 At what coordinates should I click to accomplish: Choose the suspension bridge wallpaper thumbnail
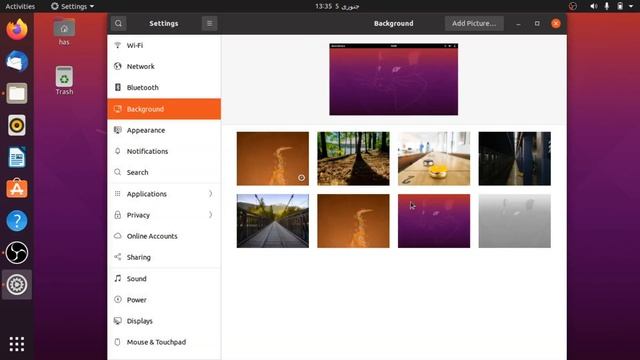[273, 221]
